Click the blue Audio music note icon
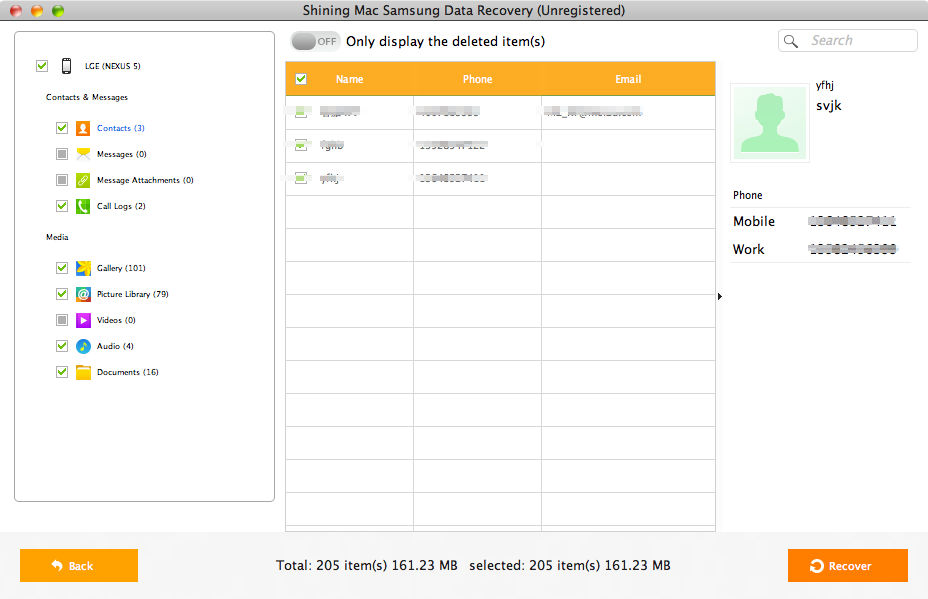 83,346
